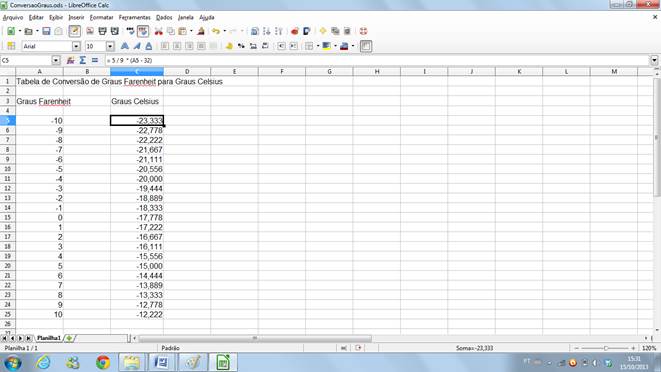Click the formula input line
The image size is (661, 372).
(x=377, y=61)
